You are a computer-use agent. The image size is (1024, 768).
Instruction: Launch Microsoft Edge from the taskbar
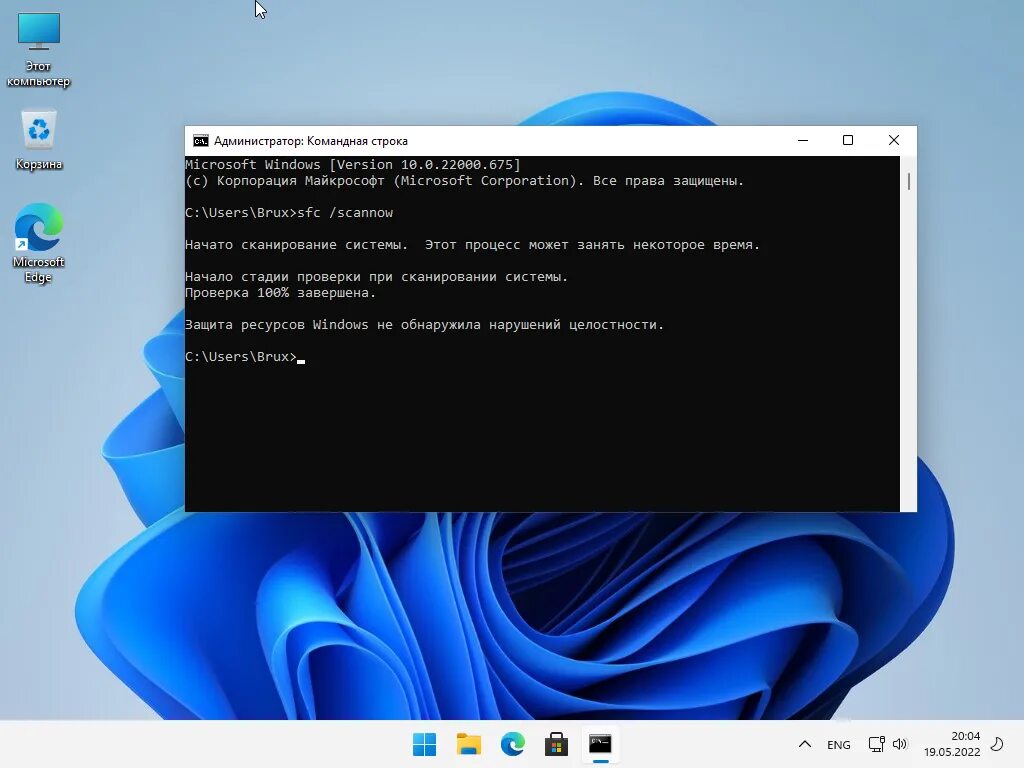[513, 744]
